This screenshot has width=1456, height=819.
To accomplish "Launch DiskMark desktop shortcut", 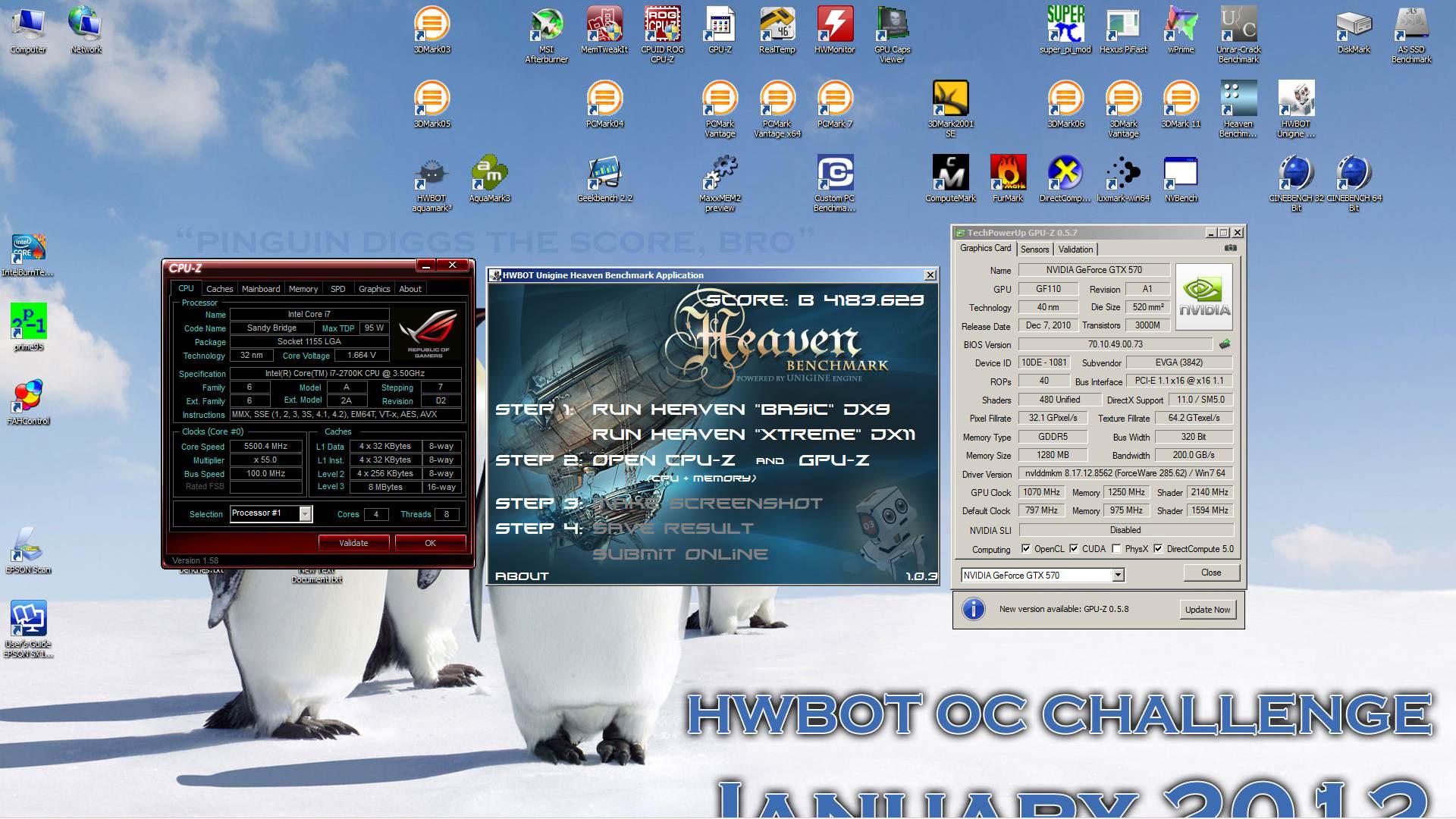I will click(1354, 29).
